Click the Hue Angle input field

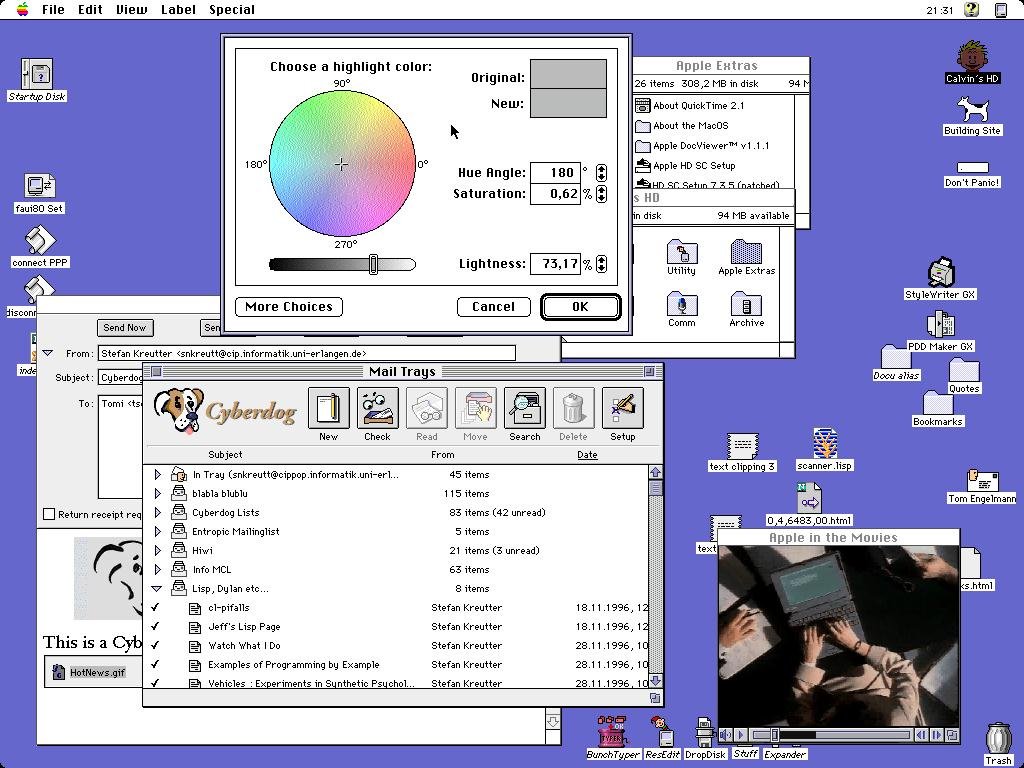(x=555, y=173)
